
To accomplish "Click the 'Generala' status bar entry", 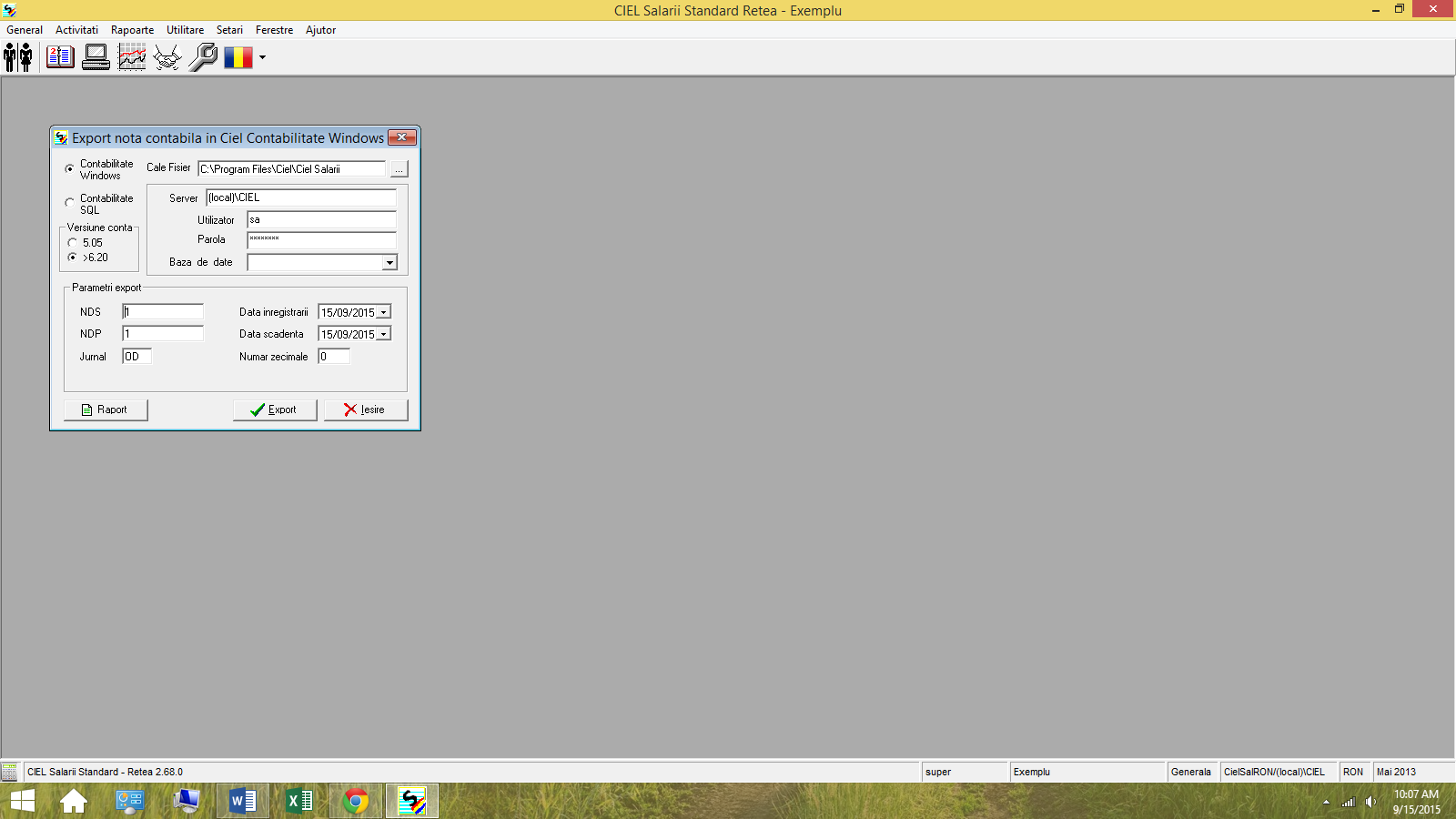I will 1190,772.
